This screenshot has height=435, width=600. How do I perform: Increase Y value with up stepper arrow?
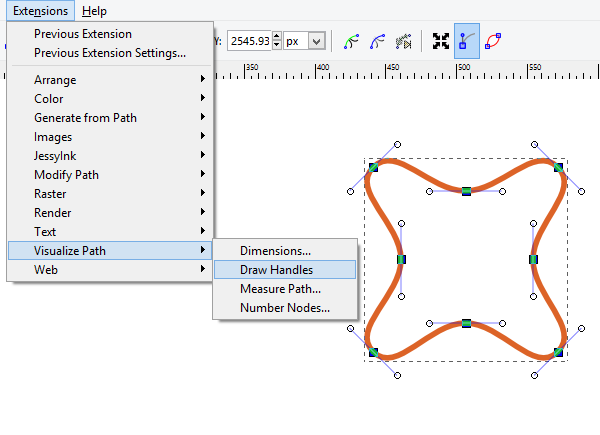pos(277,36)
